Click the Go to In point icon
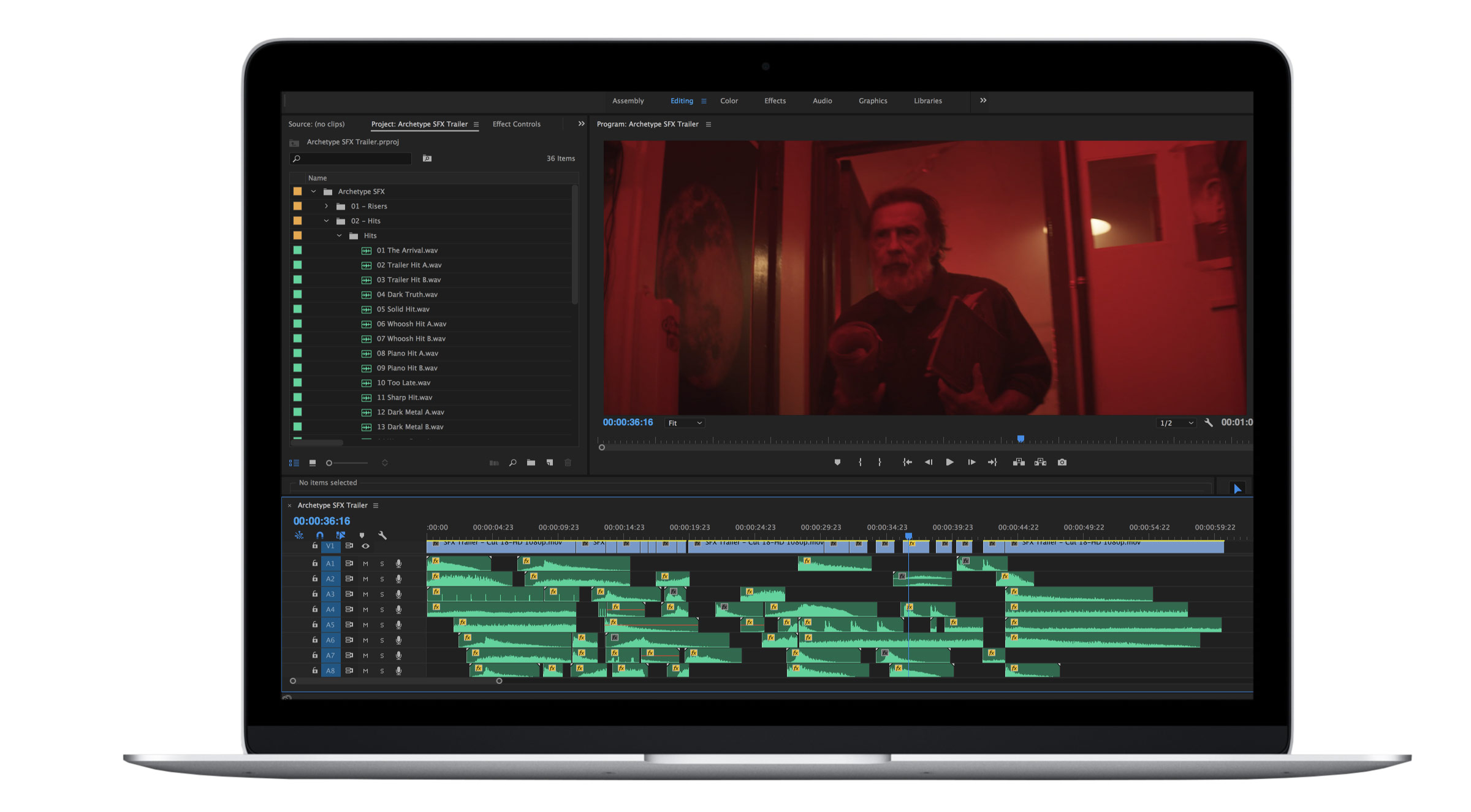Viewport: 1471px width, 812px height. click(907, 463)
